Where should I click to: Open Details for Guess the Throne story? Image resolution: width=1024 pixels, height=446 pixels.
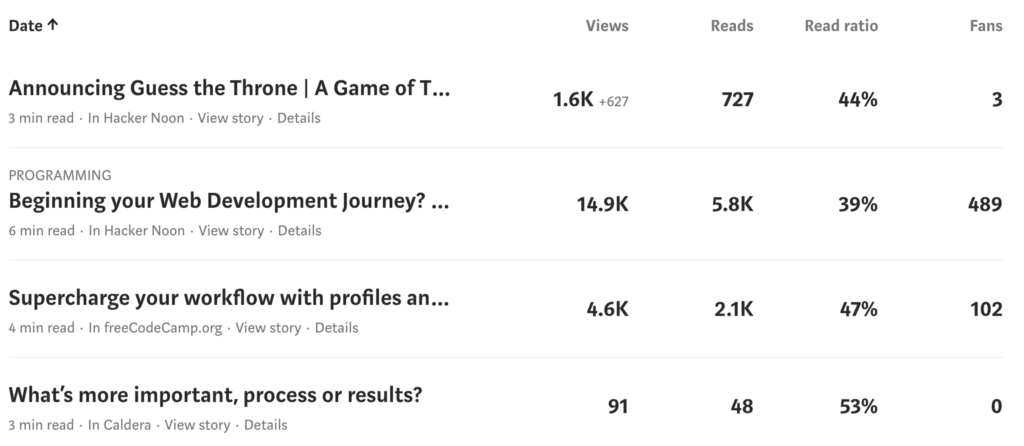(x=299, y=118)
